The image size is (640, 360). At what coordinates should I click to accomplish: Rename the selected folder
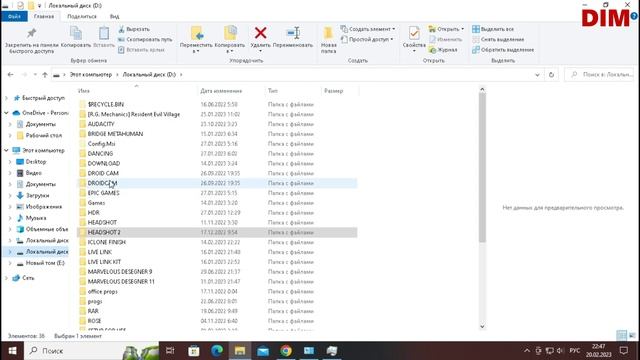(x=293, y=37)
